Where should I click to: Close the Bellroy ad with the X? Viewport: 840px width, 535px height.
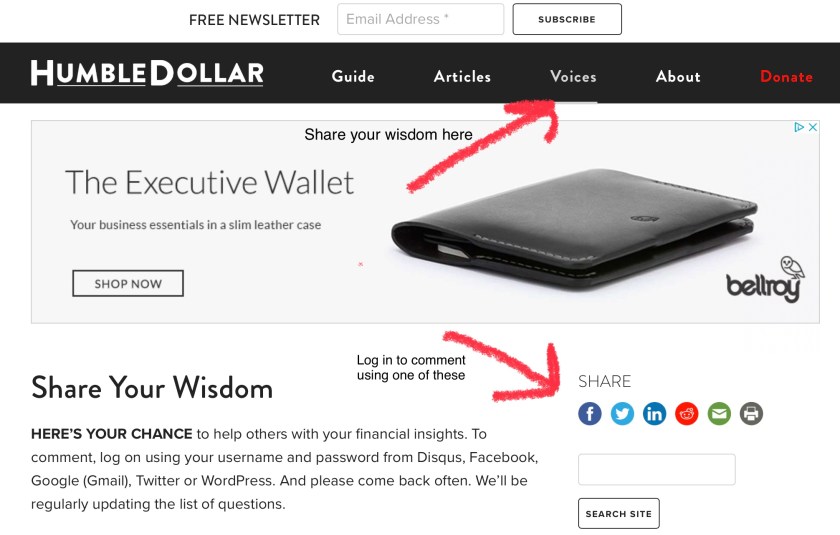pos(813,127)
